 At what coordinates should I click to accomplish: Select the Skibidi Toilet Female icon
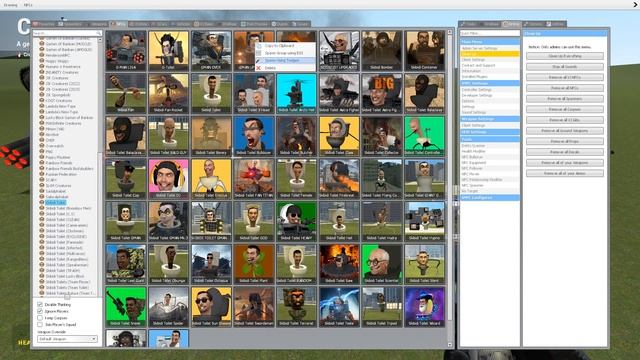click(x=296, y=179)
